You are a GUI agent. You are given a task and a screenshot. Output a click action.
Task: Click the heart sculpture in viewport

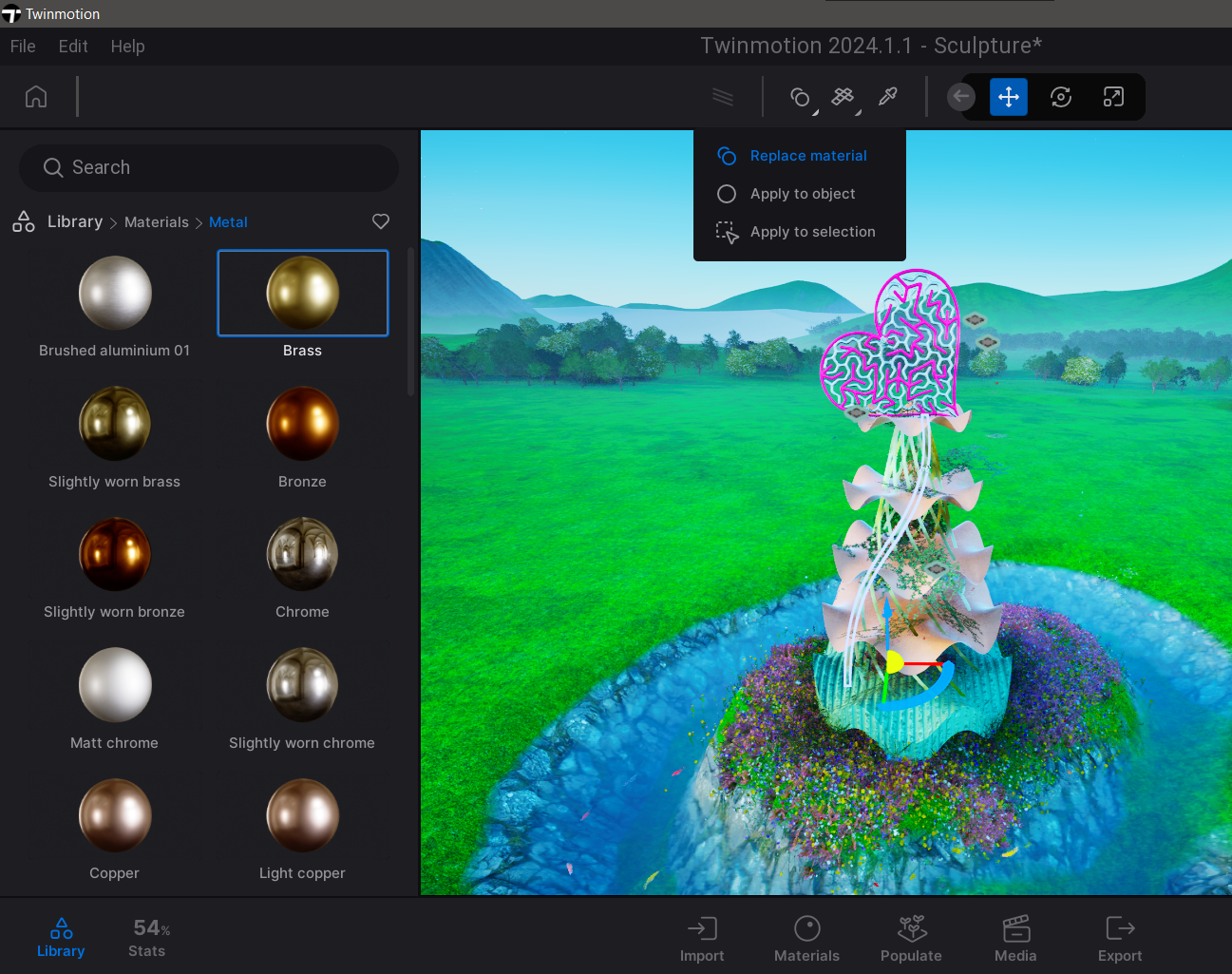point(891,346)
